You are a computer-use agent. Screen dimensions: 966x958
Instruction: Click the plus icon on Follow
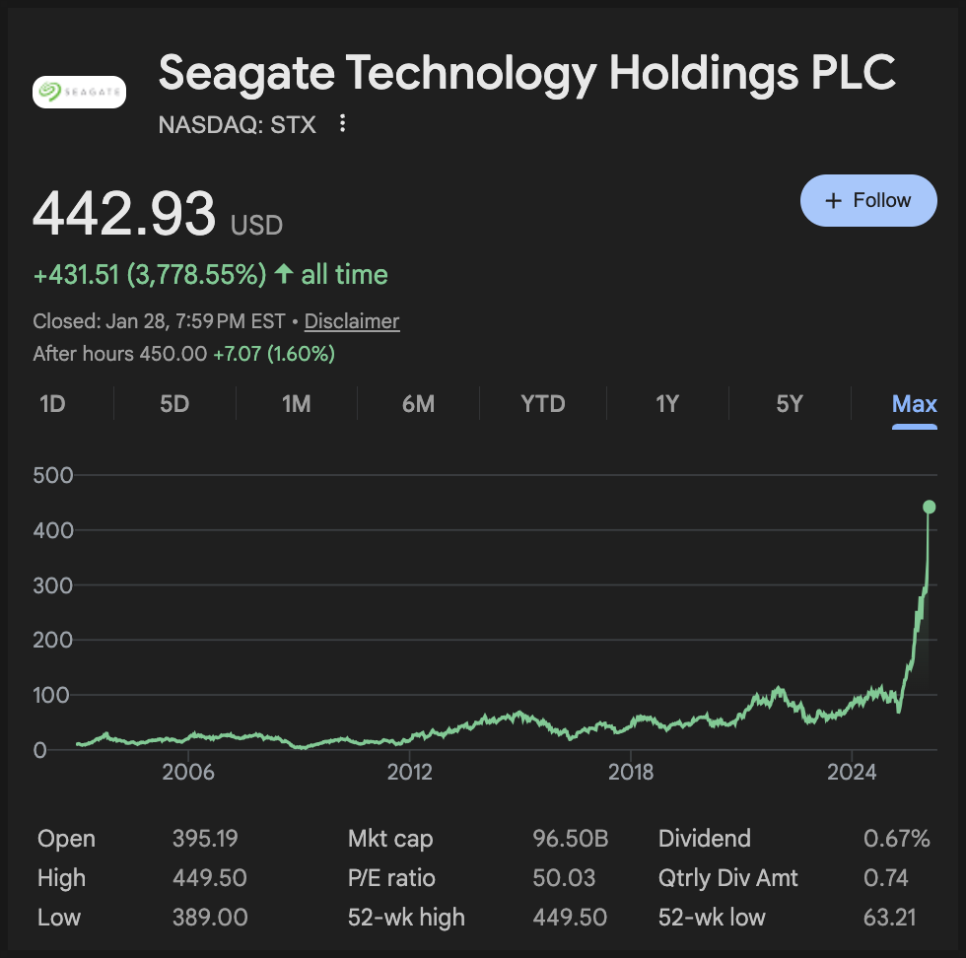(832, 201)
